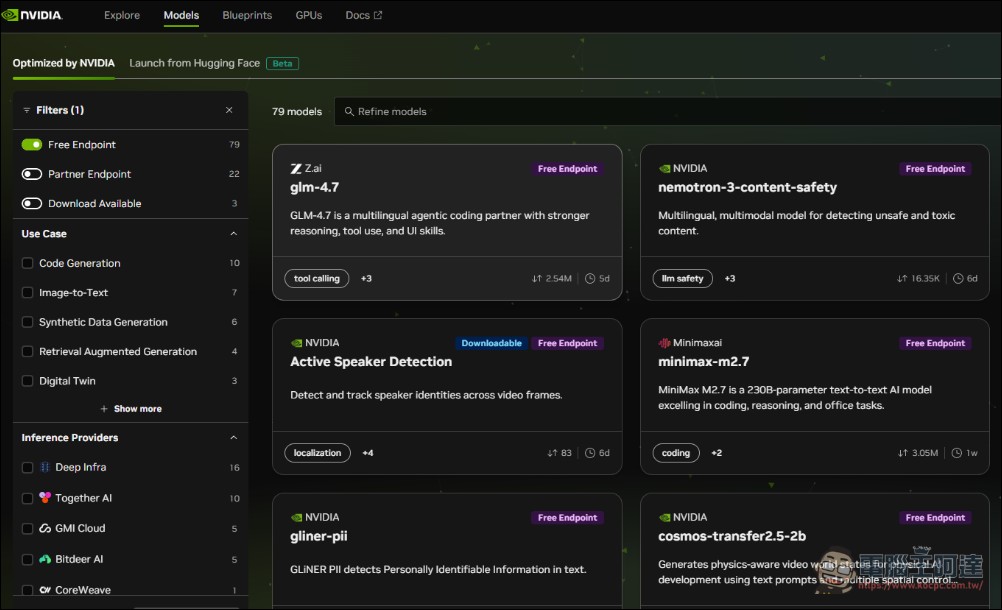Check the Bitdeer AI checkbox
Screen dimensions: 1002x610
pyautogui.click(x=27, y=560)
